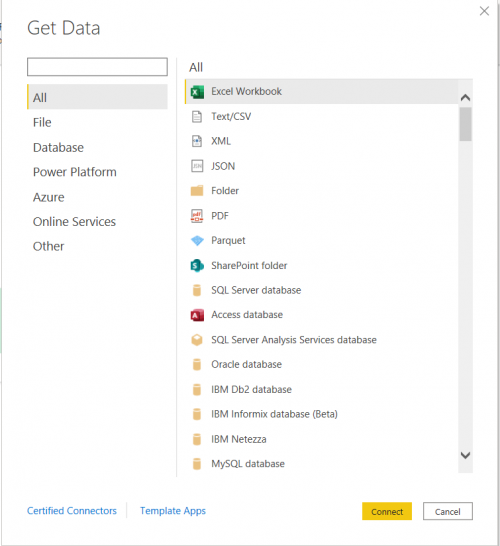Open the Template Apps link

(x=173, y=511)
